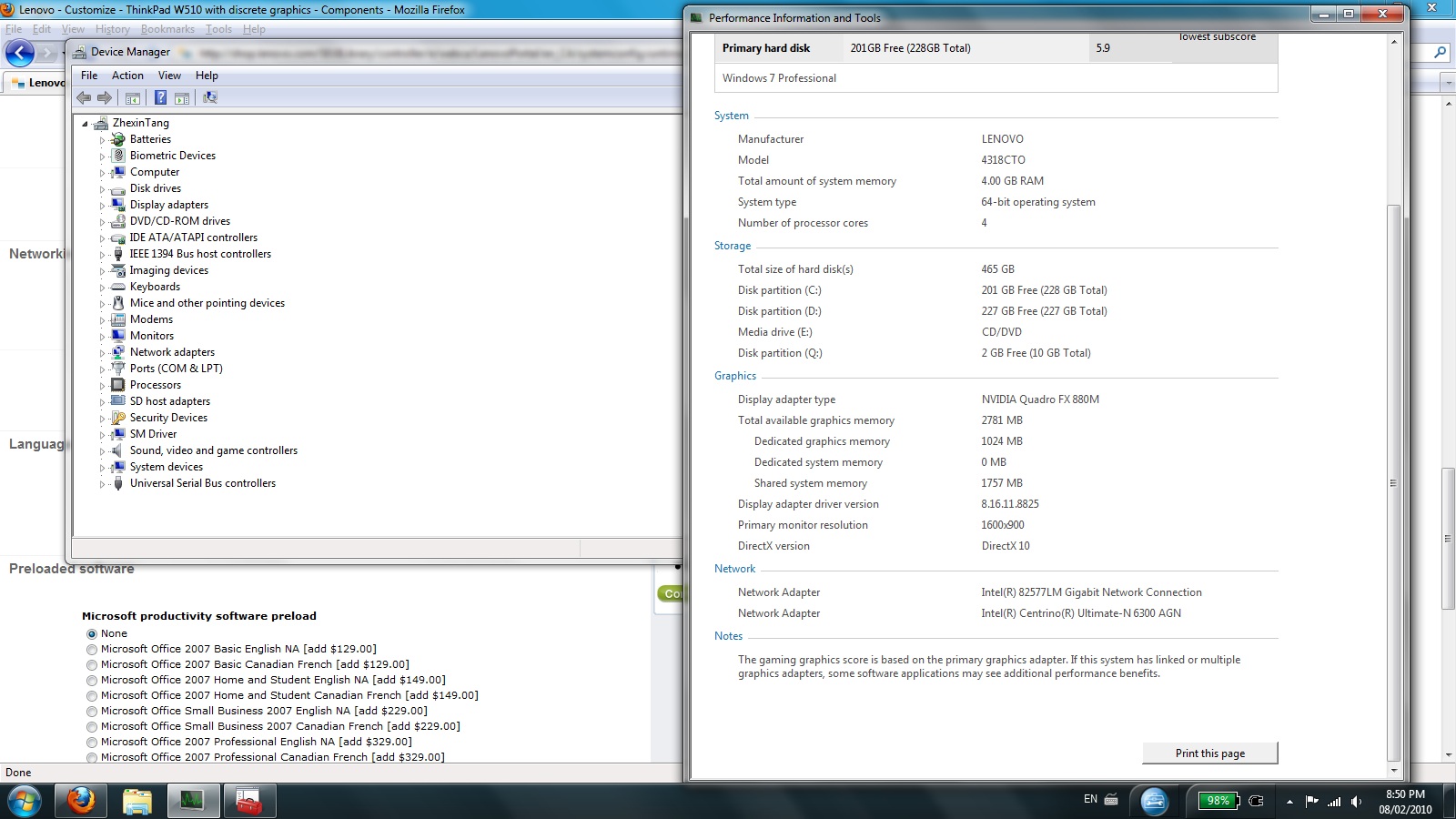Click Show/Hide Console Tree toolbar icon
The height and width of the screenshot is (819, 1456).
click(133, 97)
